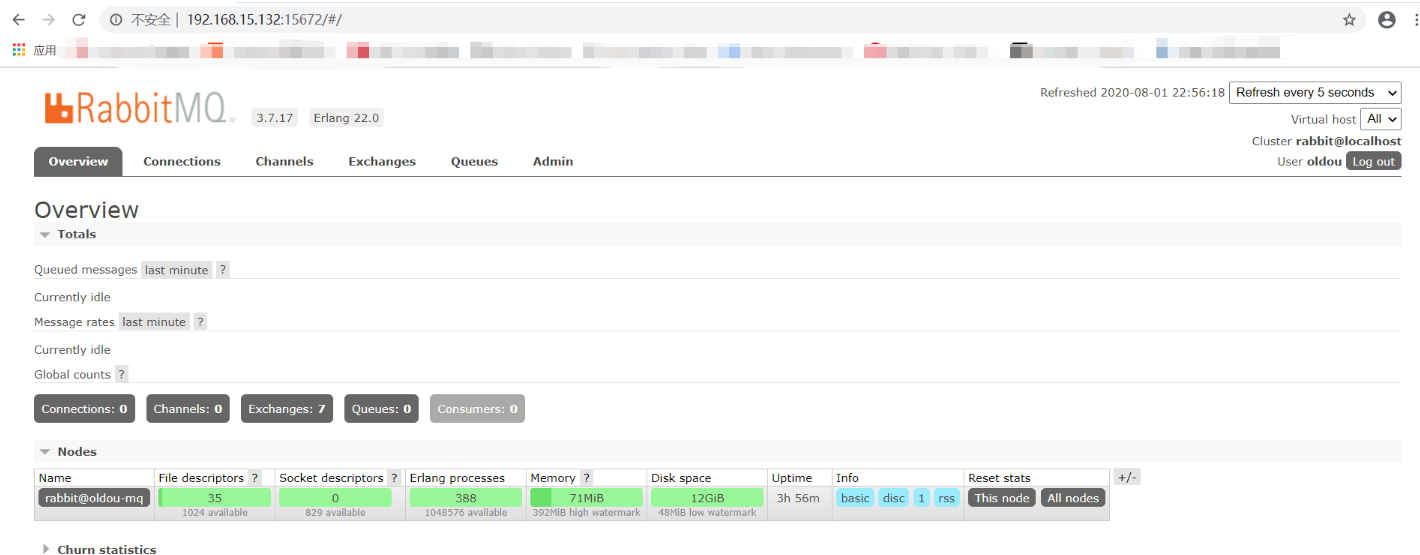Bookmark page with the star icon

tap(1349, 20)
